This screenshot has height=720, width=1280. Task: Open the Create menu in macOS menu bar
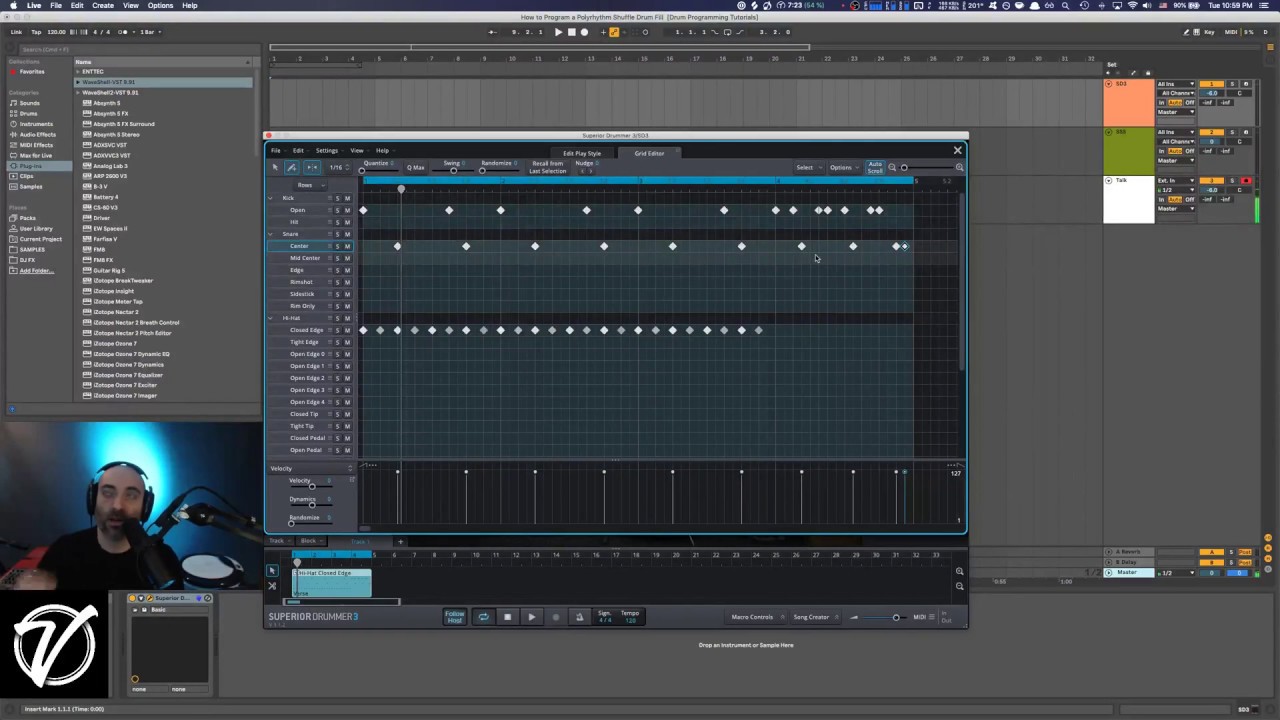pos(103,5)
